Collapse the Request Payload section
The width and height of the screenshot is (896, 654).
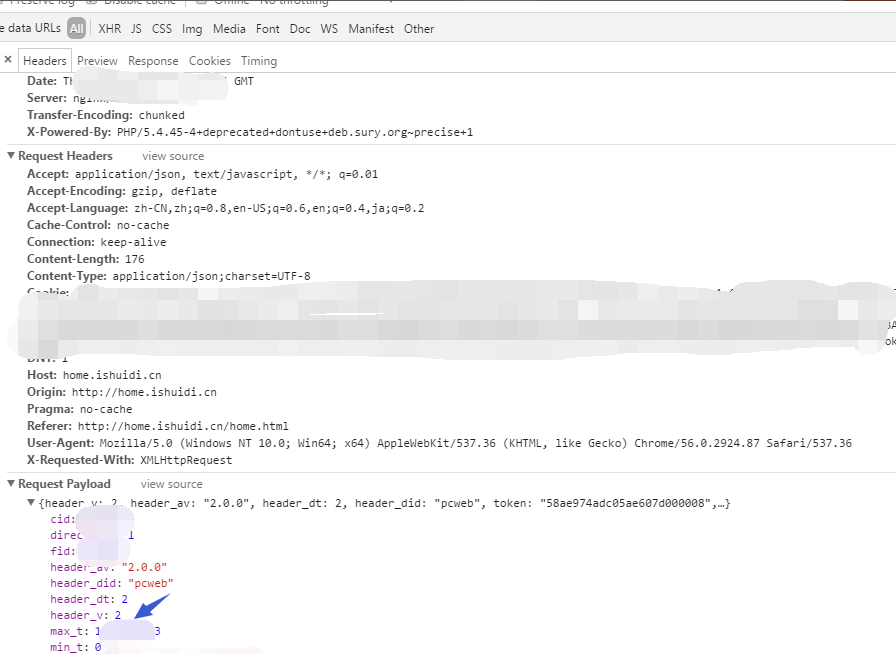click(11, 484)
